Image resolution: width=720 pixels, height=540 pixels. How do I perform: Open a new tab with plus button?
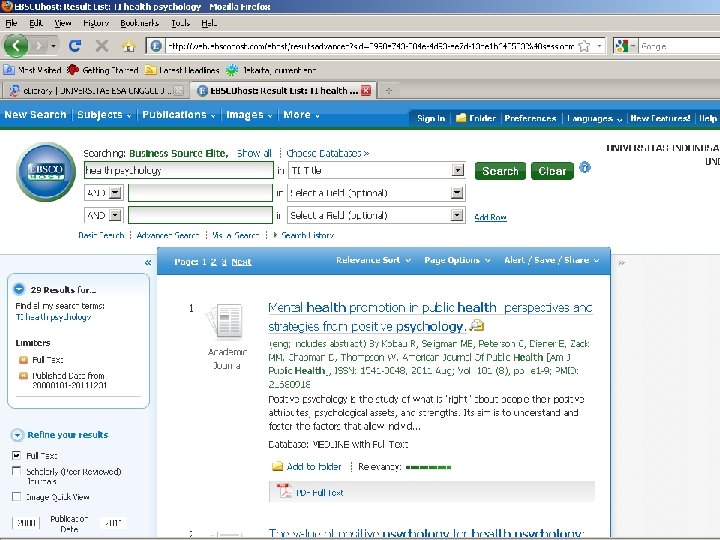coord(389,90)
